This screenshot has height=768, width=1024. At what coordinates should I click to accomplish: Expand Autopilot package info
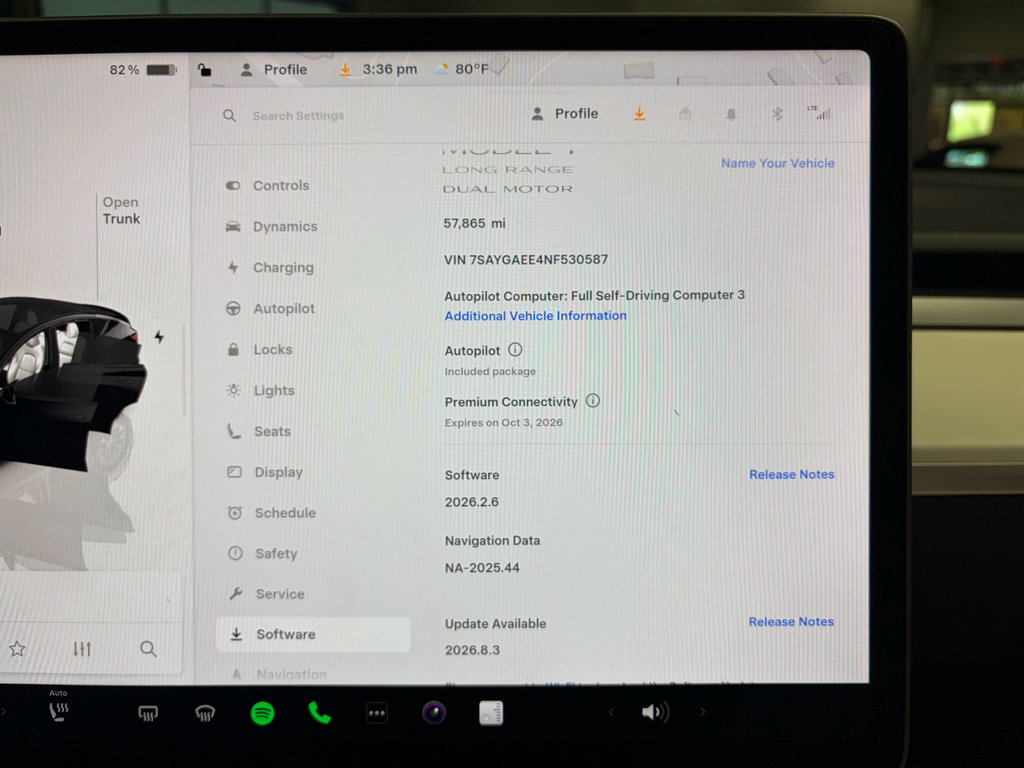pos(515,350)
